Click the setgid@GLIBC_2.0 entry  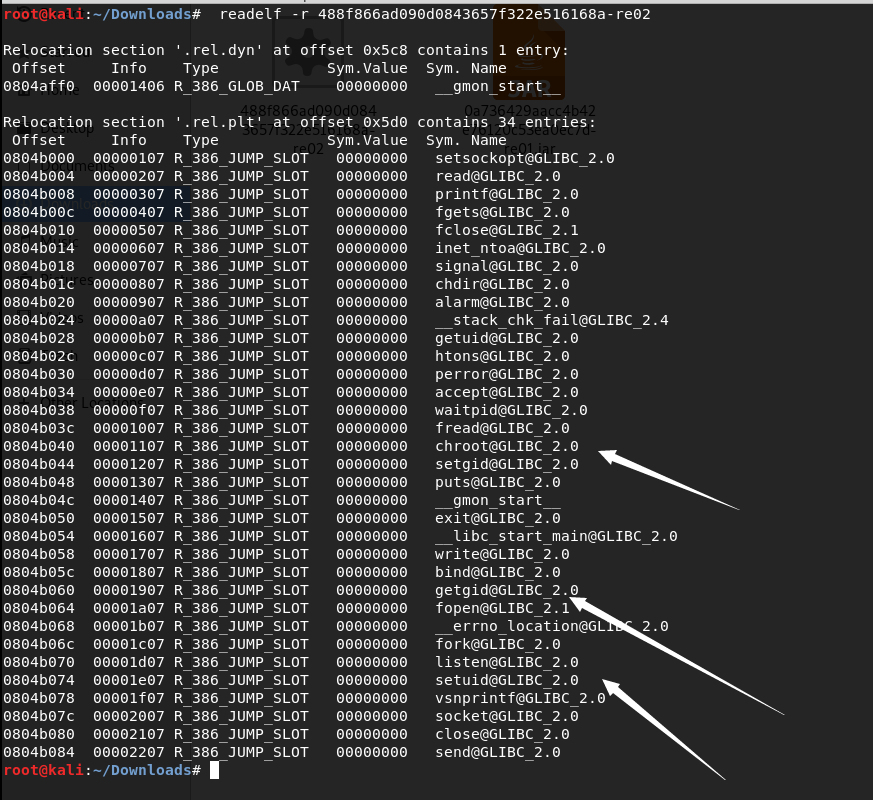click(507, 464)
